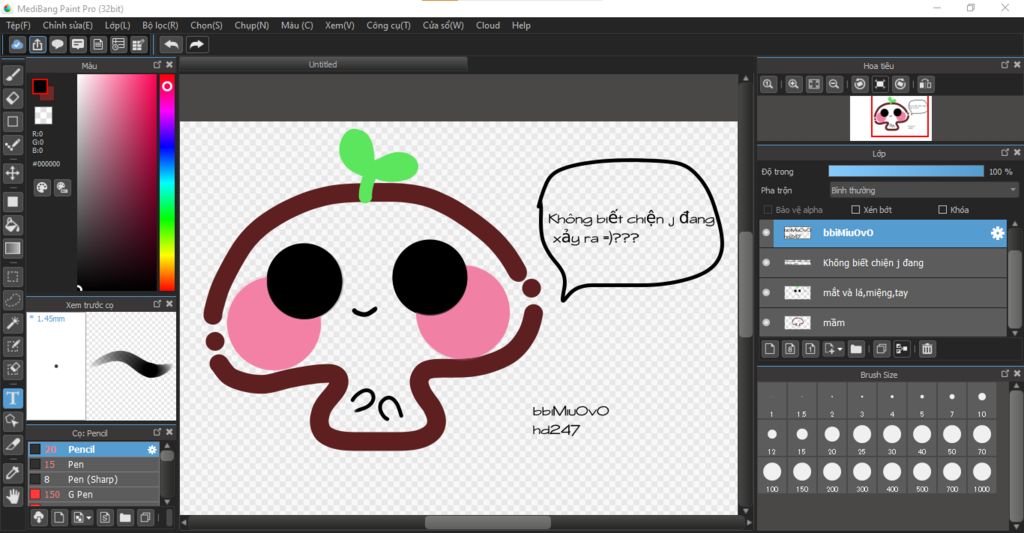Add a layer folder
The height and width of the screenshot is (533, 1024).
coord(856,349)
